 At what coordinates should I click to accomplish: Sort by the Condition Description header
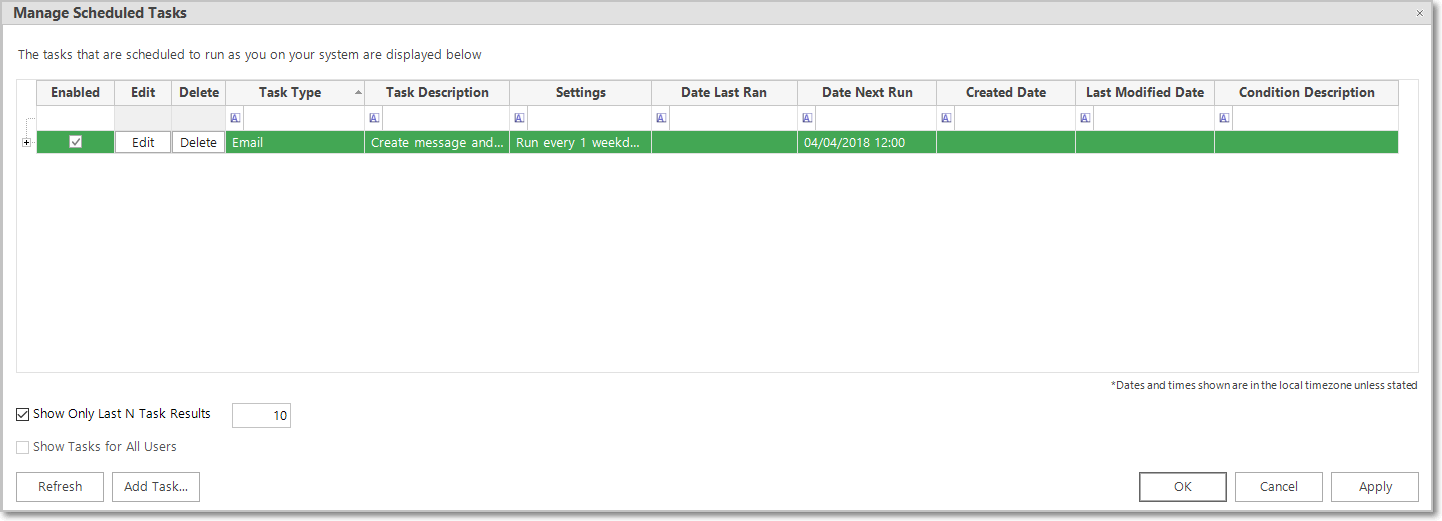[1306, 92]
